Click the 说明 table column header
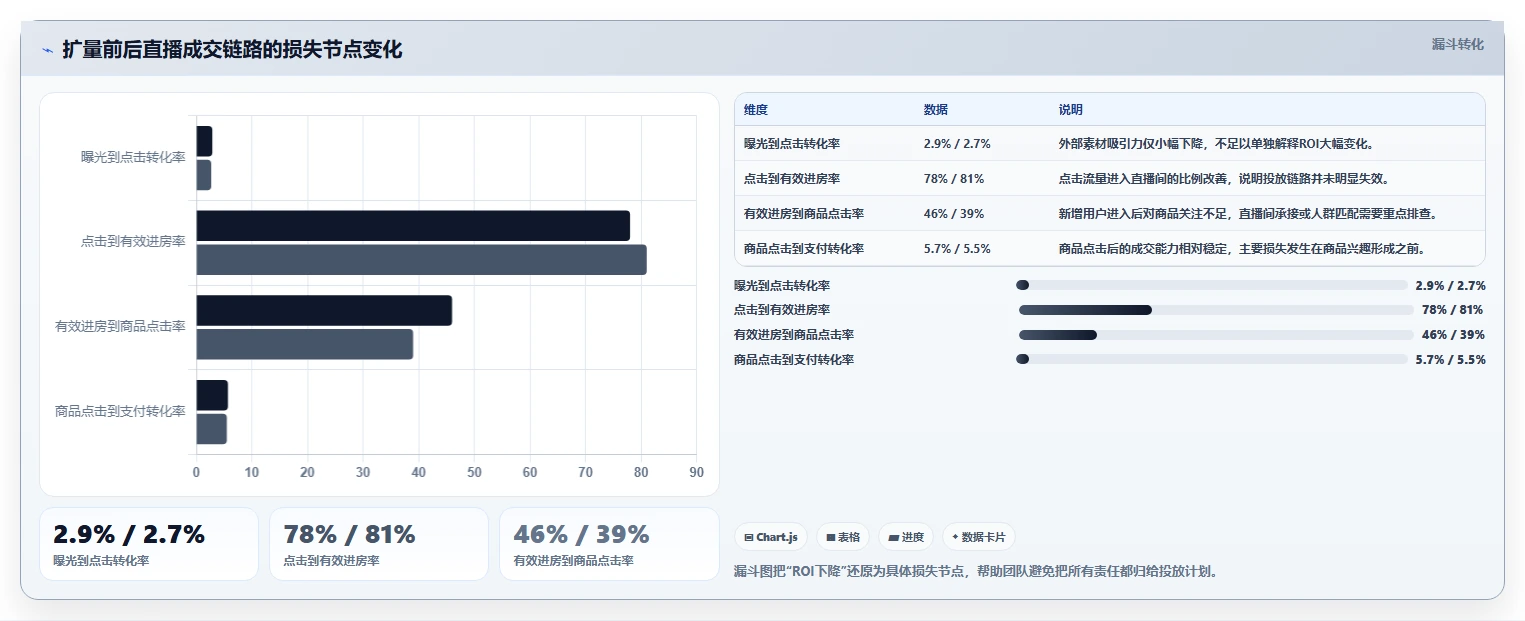 pyautogui.click(x=1071, y=110)
